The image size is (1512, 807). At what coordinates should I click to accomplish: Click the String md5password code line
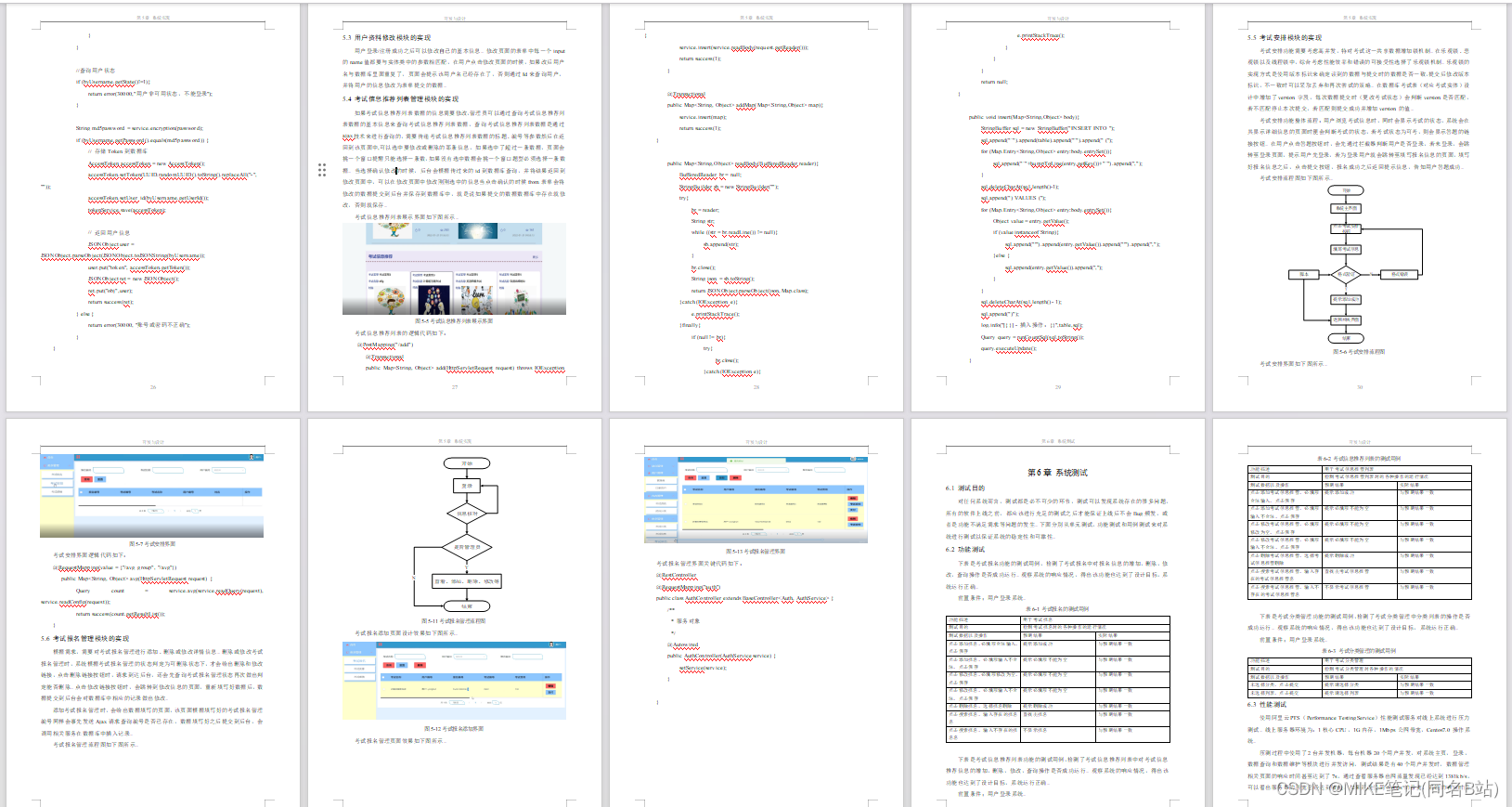139,128
